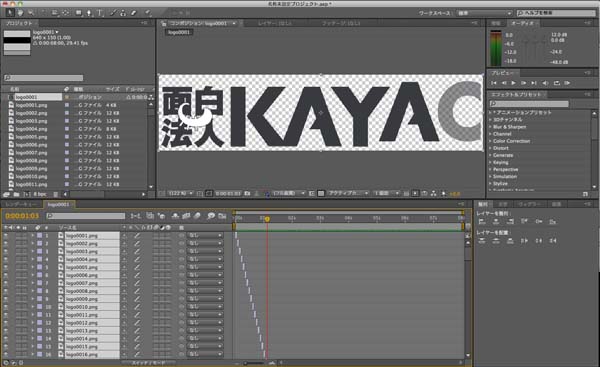Open parent dropdown for logo0003.png layer
600x367 pixels.
pos(205,251)
